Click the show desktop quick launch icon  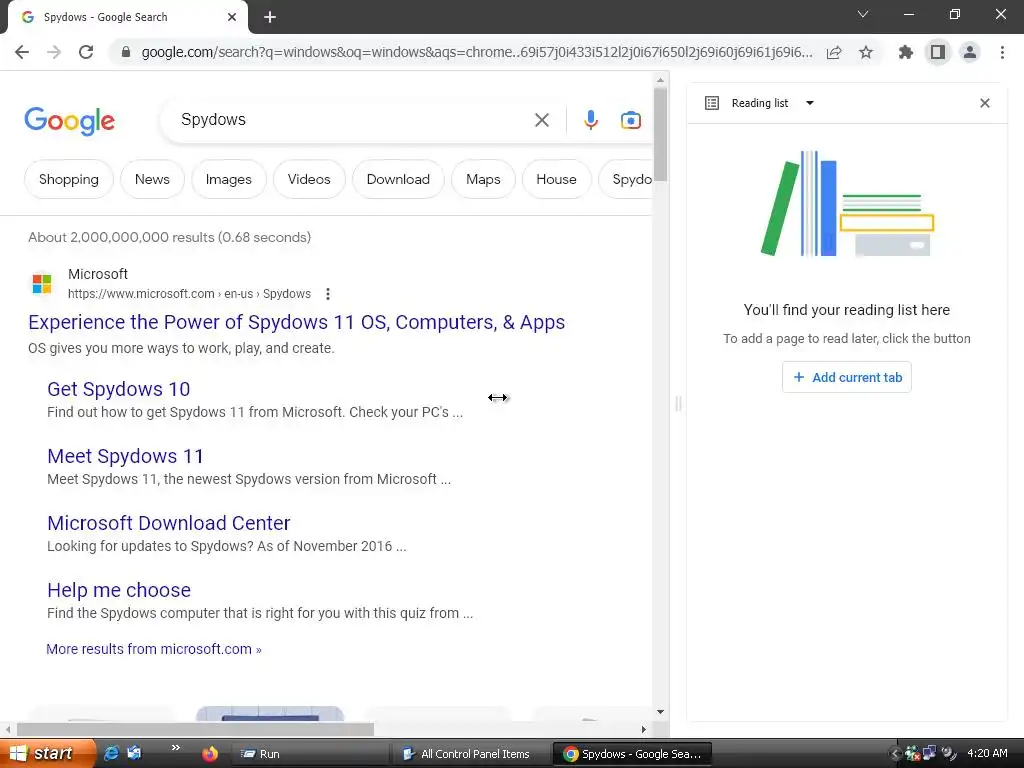coord(135,754)
